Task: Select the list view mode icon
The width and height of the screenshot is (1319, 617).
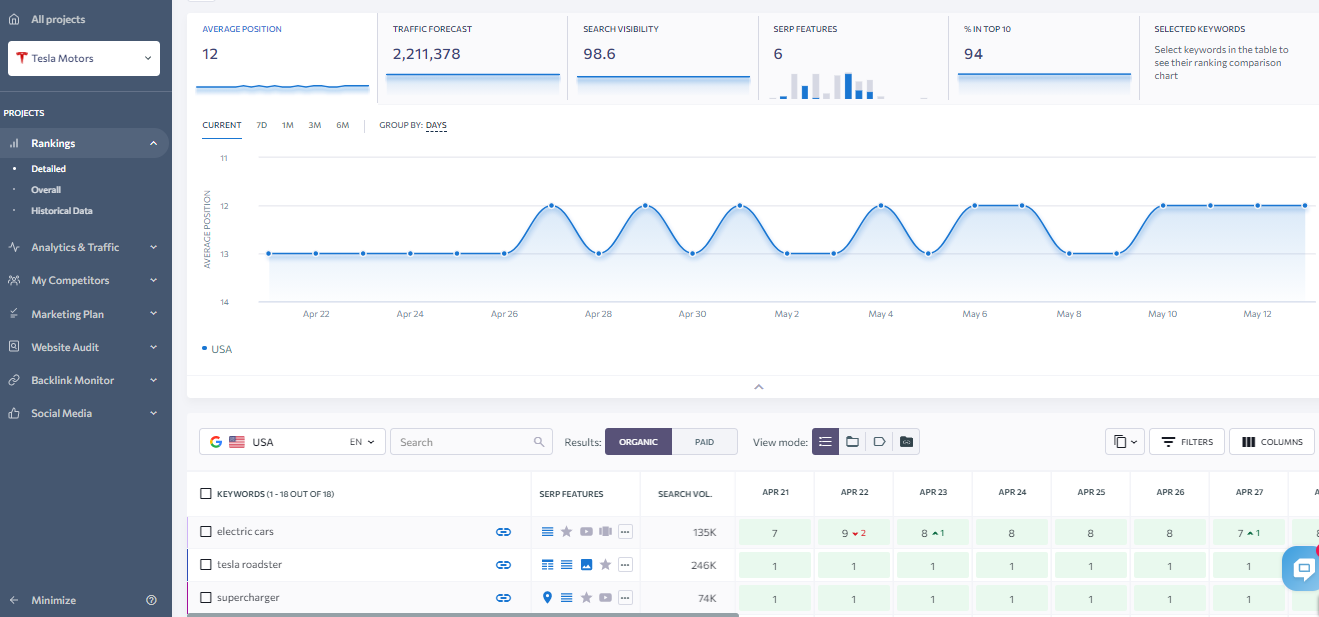Action: (x=825, y=442)
